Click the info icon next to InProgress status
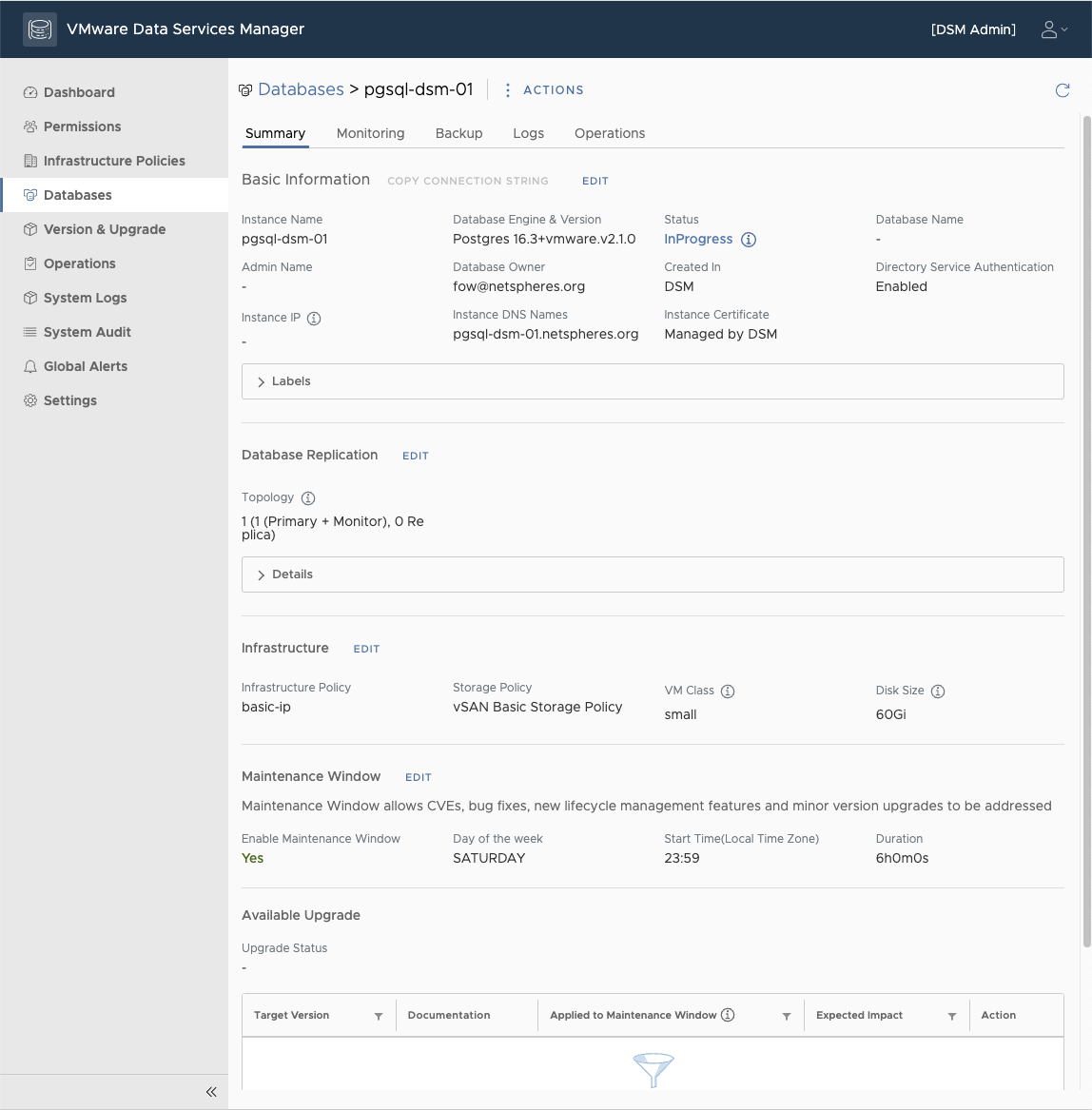Viewport: 1092px width, 1110px height. pos(749,240)
